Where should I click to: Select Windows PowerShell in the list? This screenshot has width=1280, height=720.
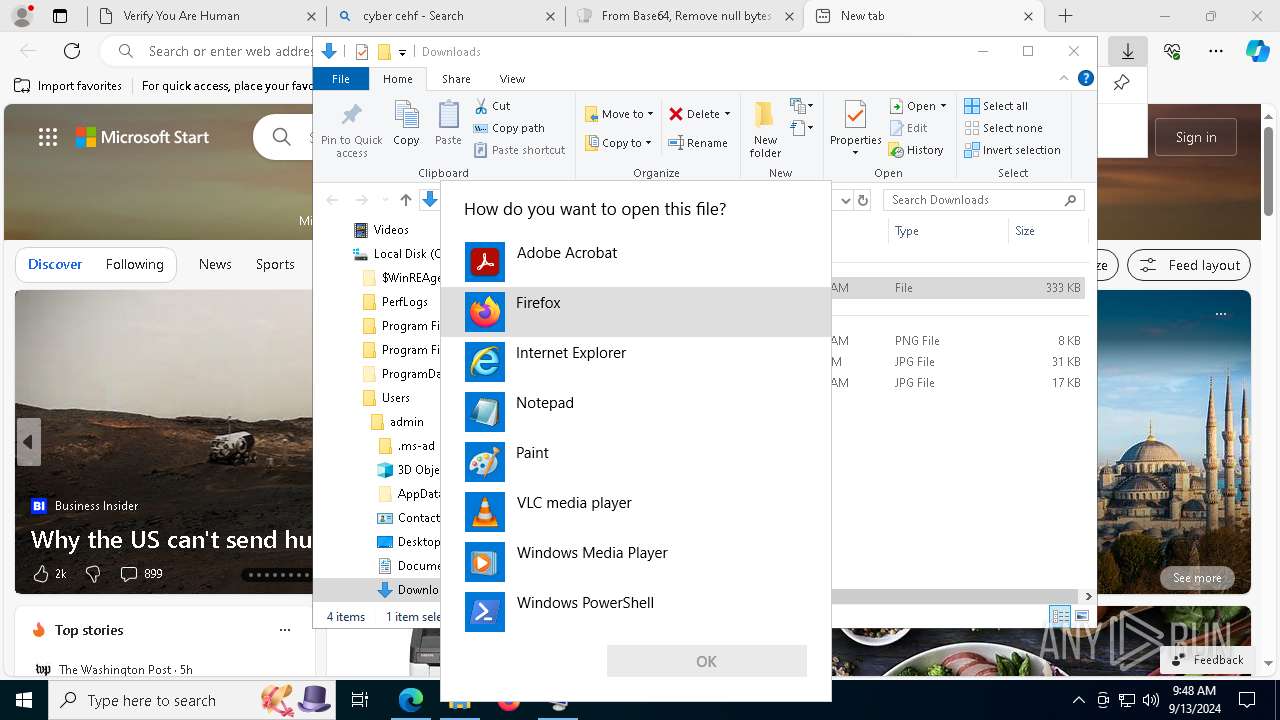pyautogui.click(x=635, y=612)
